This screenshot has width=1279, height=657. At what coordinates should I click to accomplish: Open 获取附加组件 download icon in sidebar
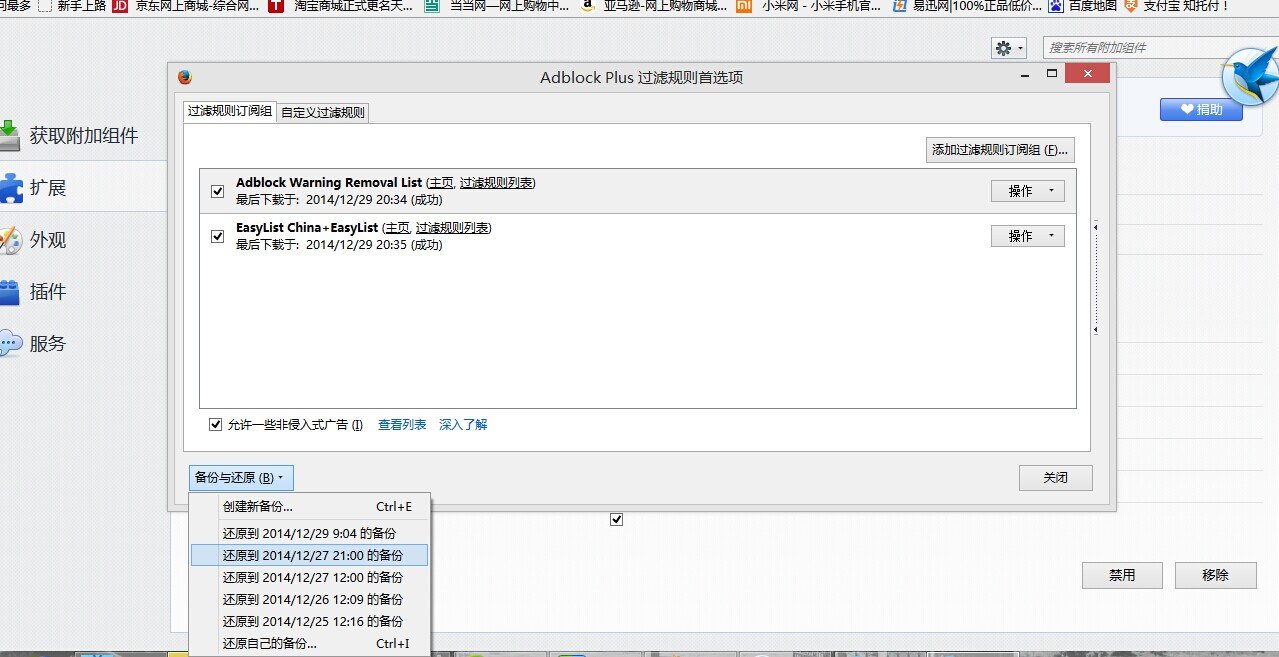coord(10,135)
